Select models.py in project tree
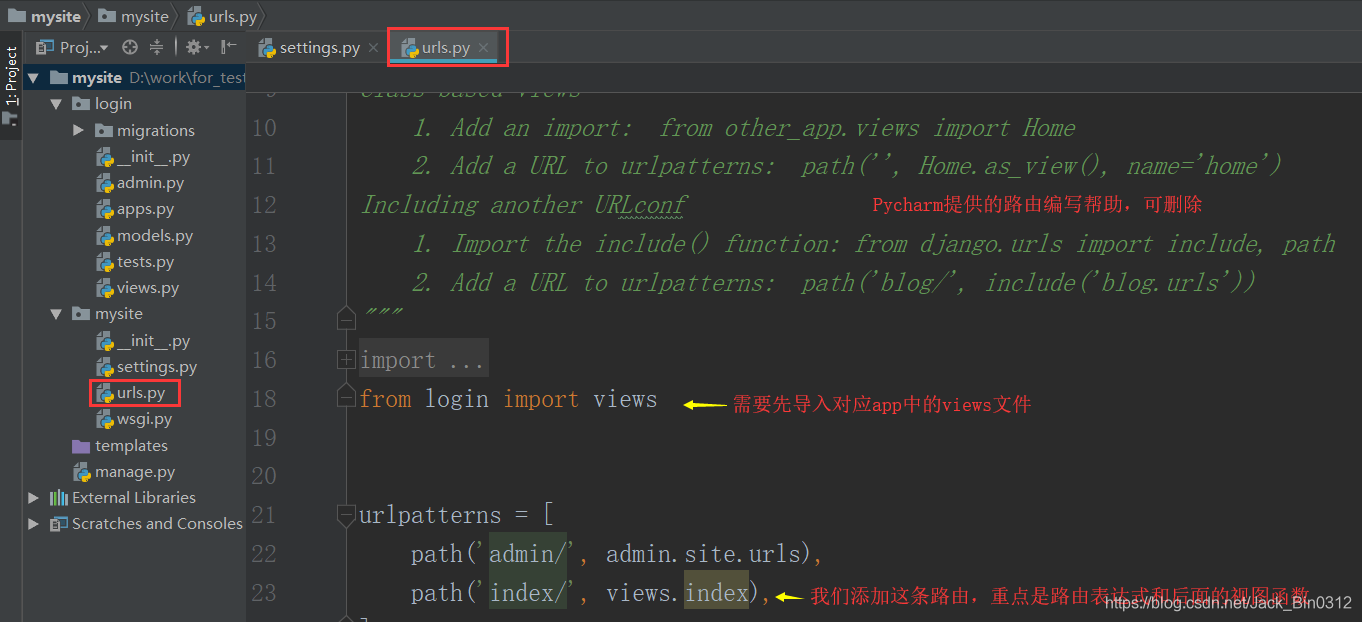Viewport: 1362px width, 622px height. tap(145, 236)
